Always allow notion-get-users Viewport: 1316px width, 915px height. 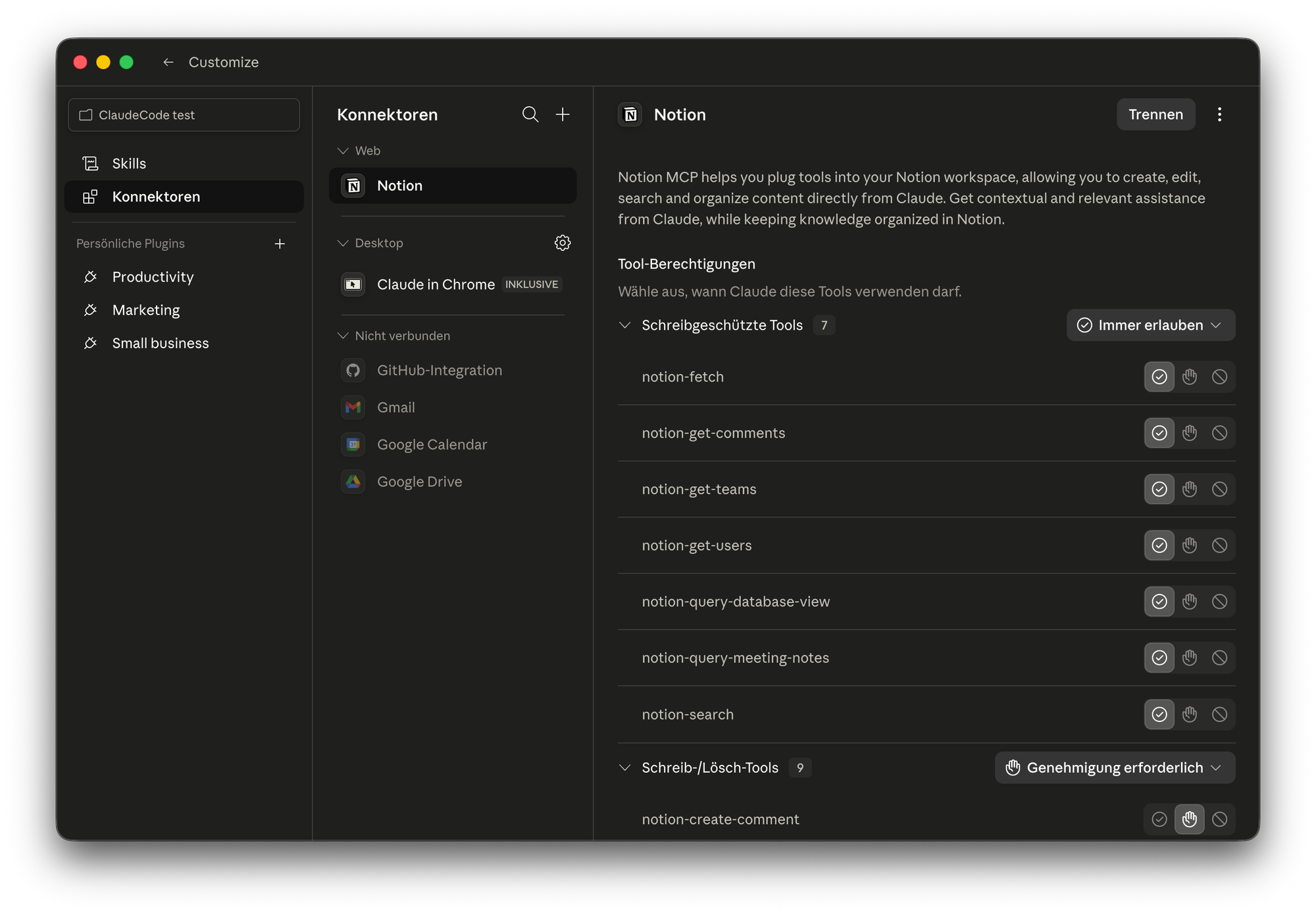(1159, 545)
